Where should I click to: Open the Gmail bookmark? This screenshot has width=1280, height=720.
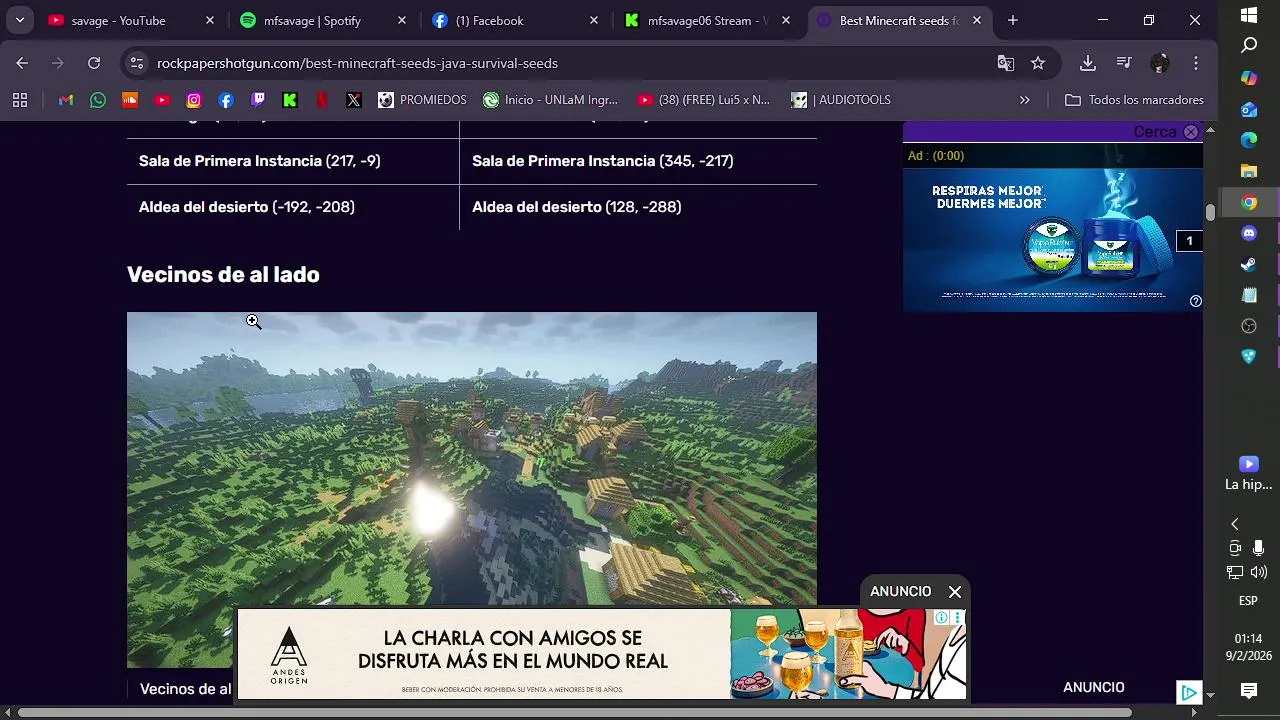[66, 100]
